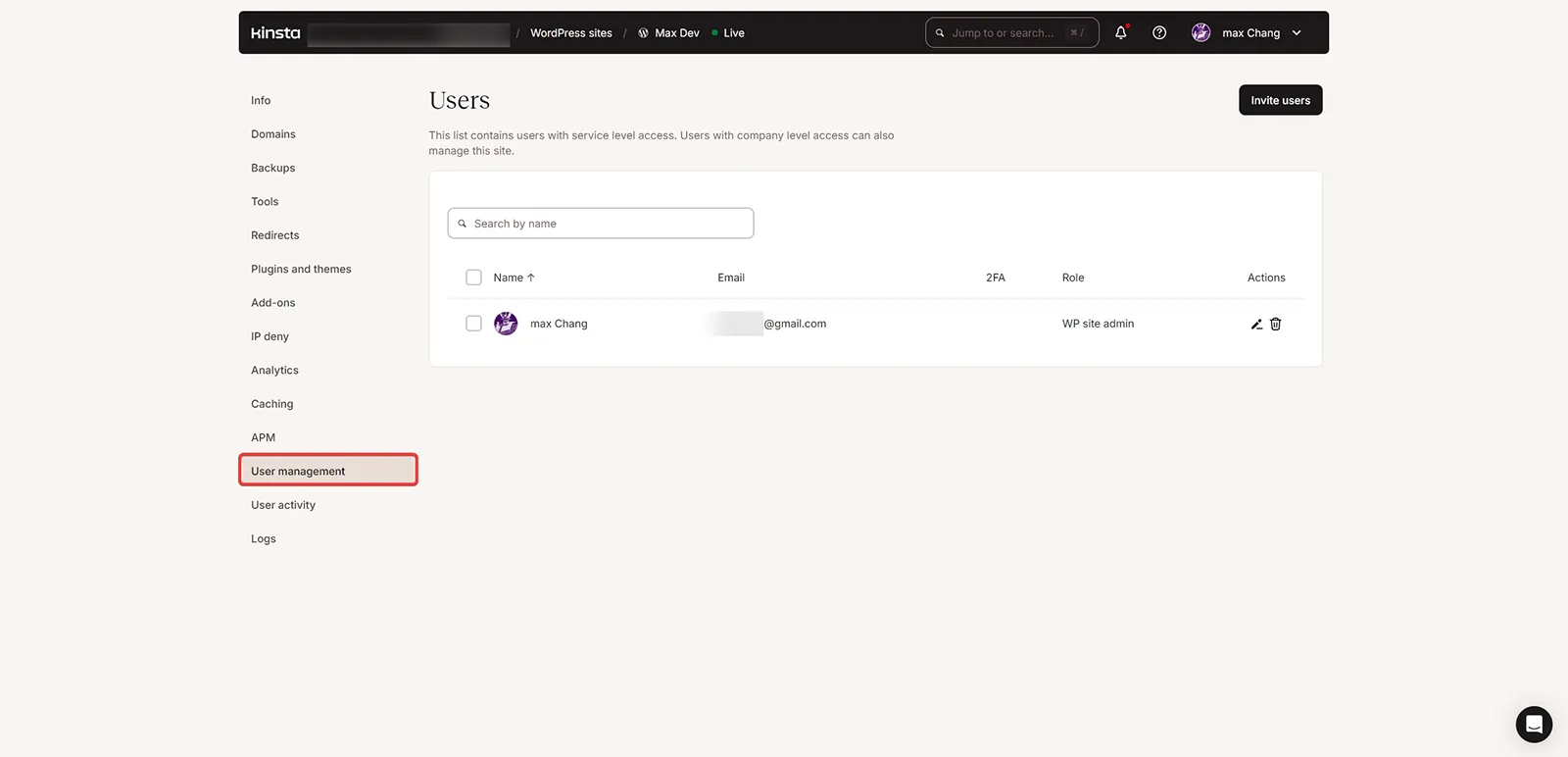Open Caching settings

tap(272, 404)
